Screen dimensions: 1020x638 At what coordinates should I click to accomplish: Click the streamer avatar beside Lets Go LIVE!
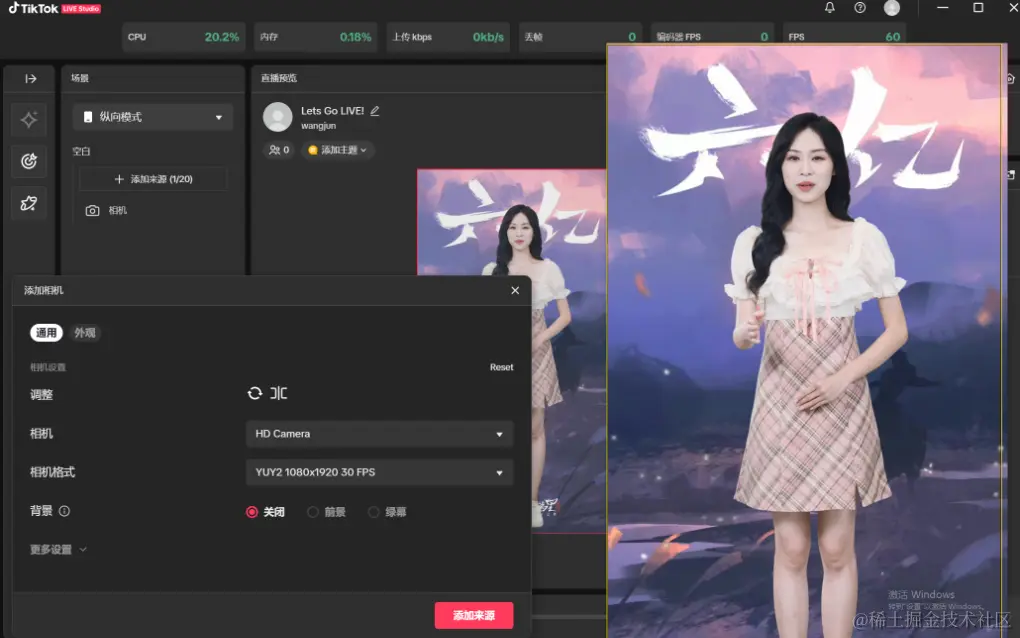278,117
